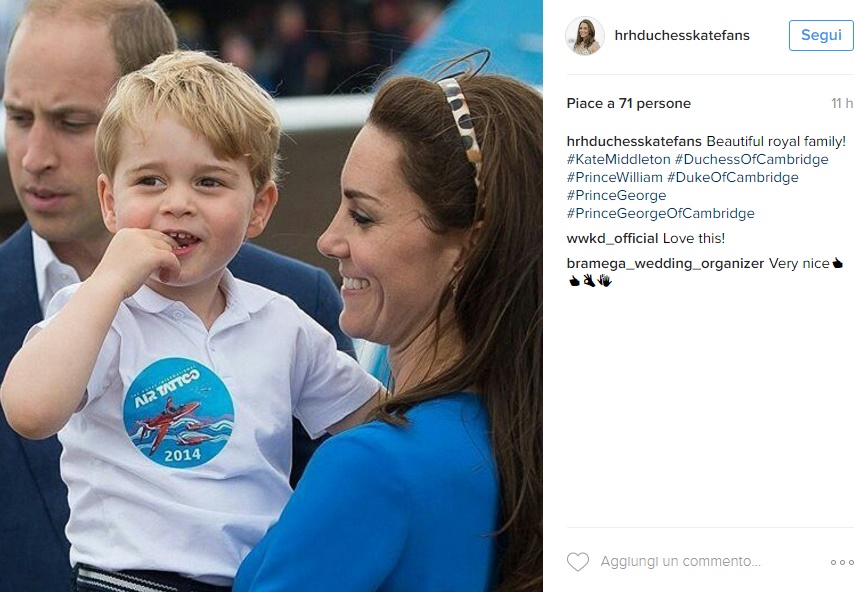Click the Air Tattoo 2014 sticker in photo

pos(179,412)
